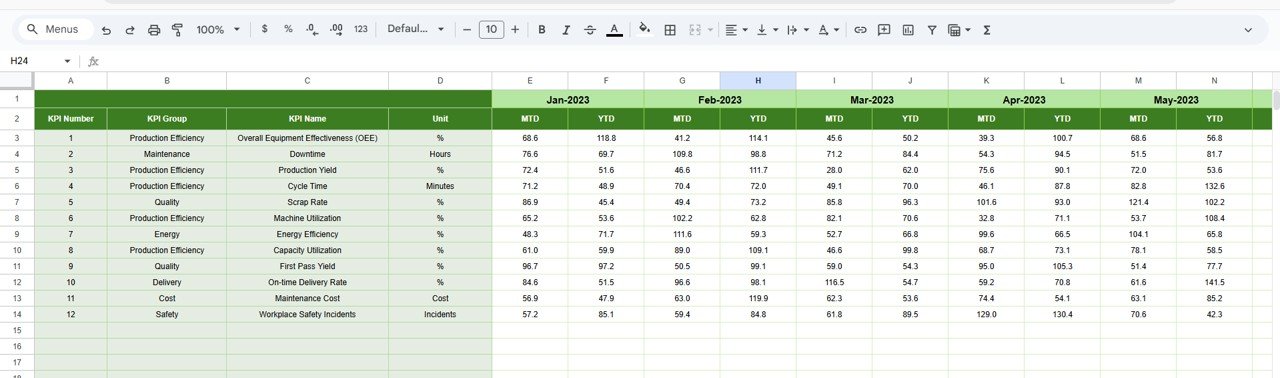The image size is (1280, 378).
Task: Click the Jan-2023 header cell
Action: pyautogui.click(x=568, y=99)
